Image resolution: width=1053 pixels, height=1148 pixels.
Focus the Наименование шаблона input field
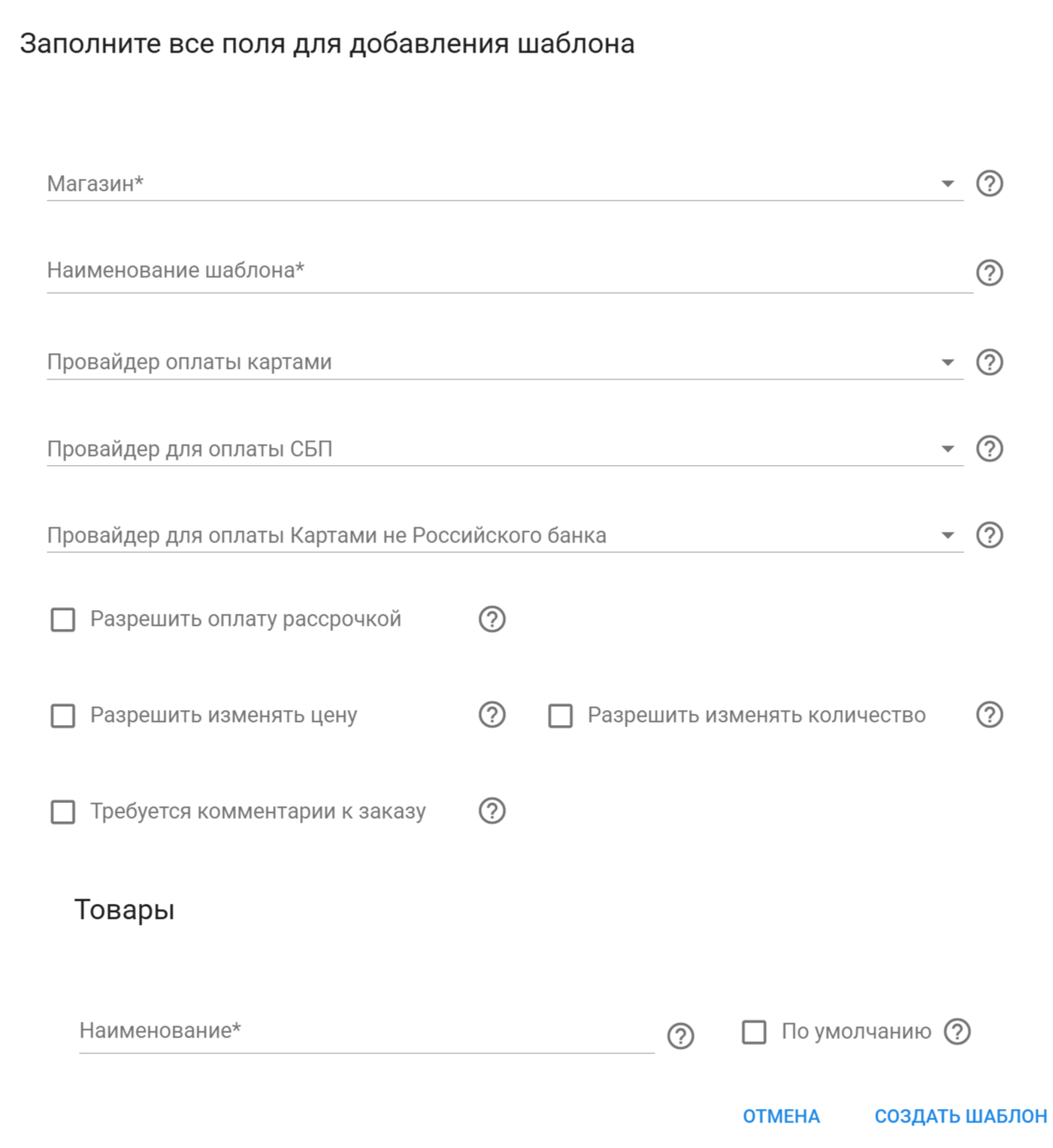pos(510,270)
